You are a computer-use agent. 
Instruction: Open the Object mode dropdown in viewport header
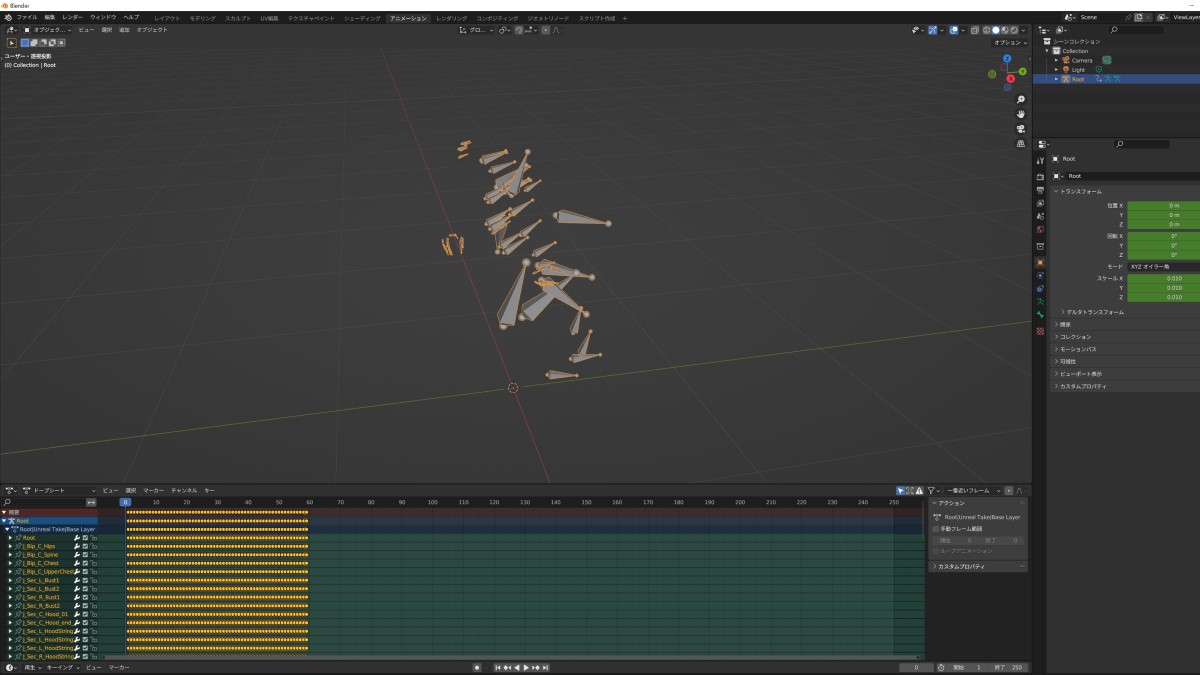pyautogui.click(x=49, y=30)
